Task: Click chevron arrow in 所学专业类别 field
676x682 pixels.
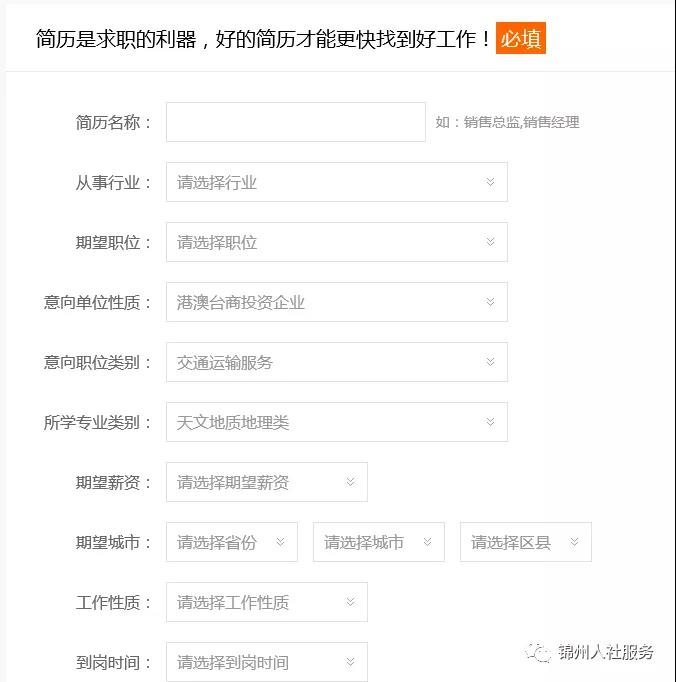Action: click(490, 422)
